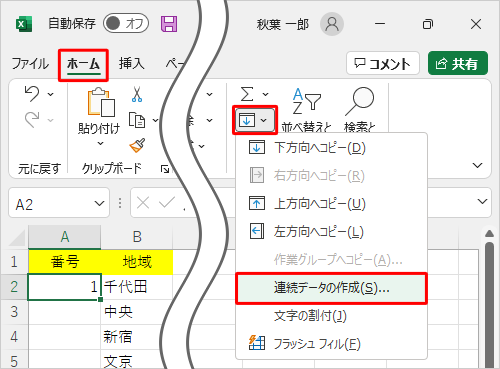Click cell A2 containing 1
Image resolution: width=500 pixels, height=369 pixels.
(x=64, y=287)
